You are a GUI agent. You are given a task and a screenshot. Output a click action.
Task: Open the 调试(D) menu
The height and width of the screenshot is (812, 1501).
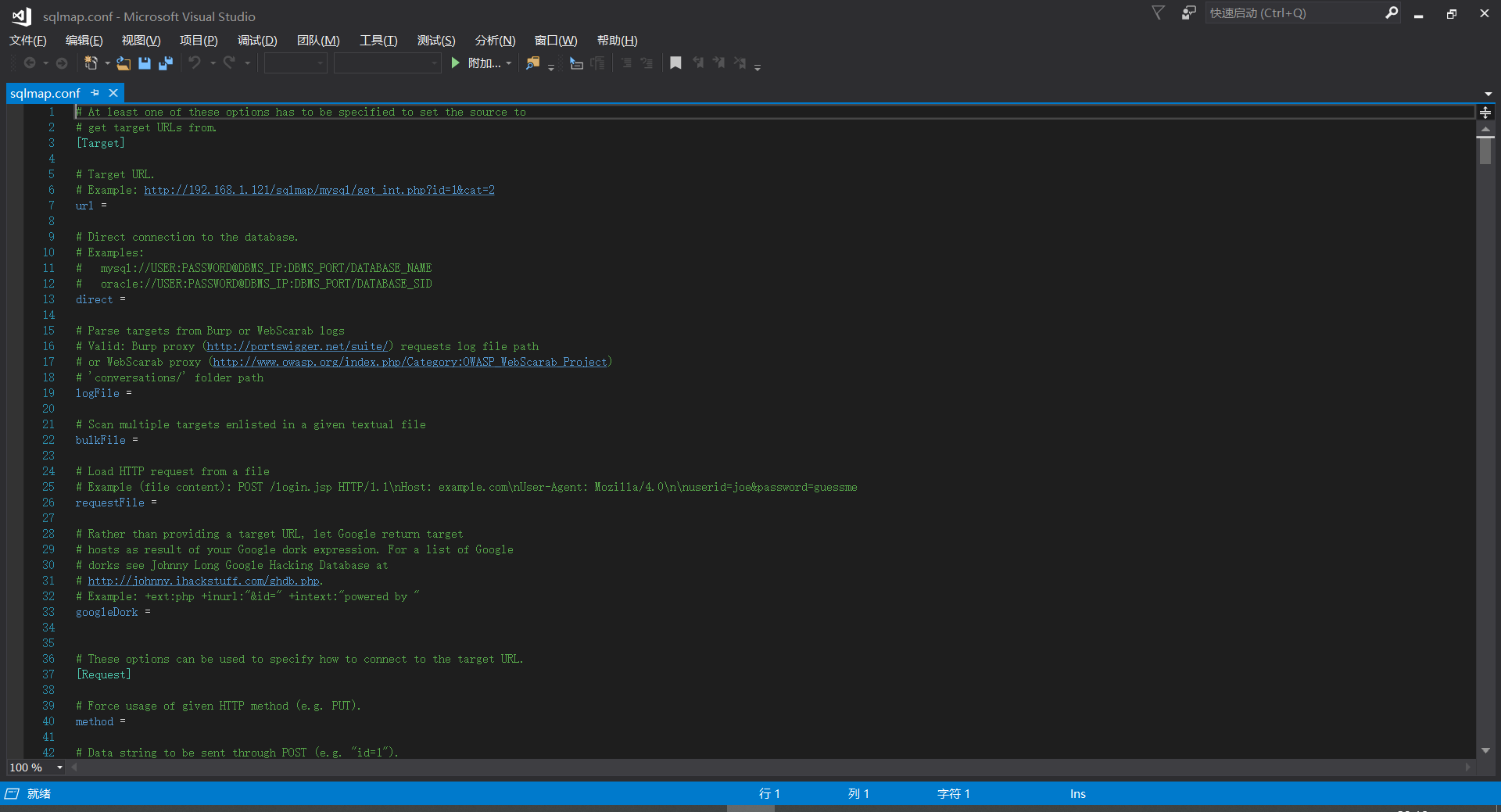click(257, 41)
